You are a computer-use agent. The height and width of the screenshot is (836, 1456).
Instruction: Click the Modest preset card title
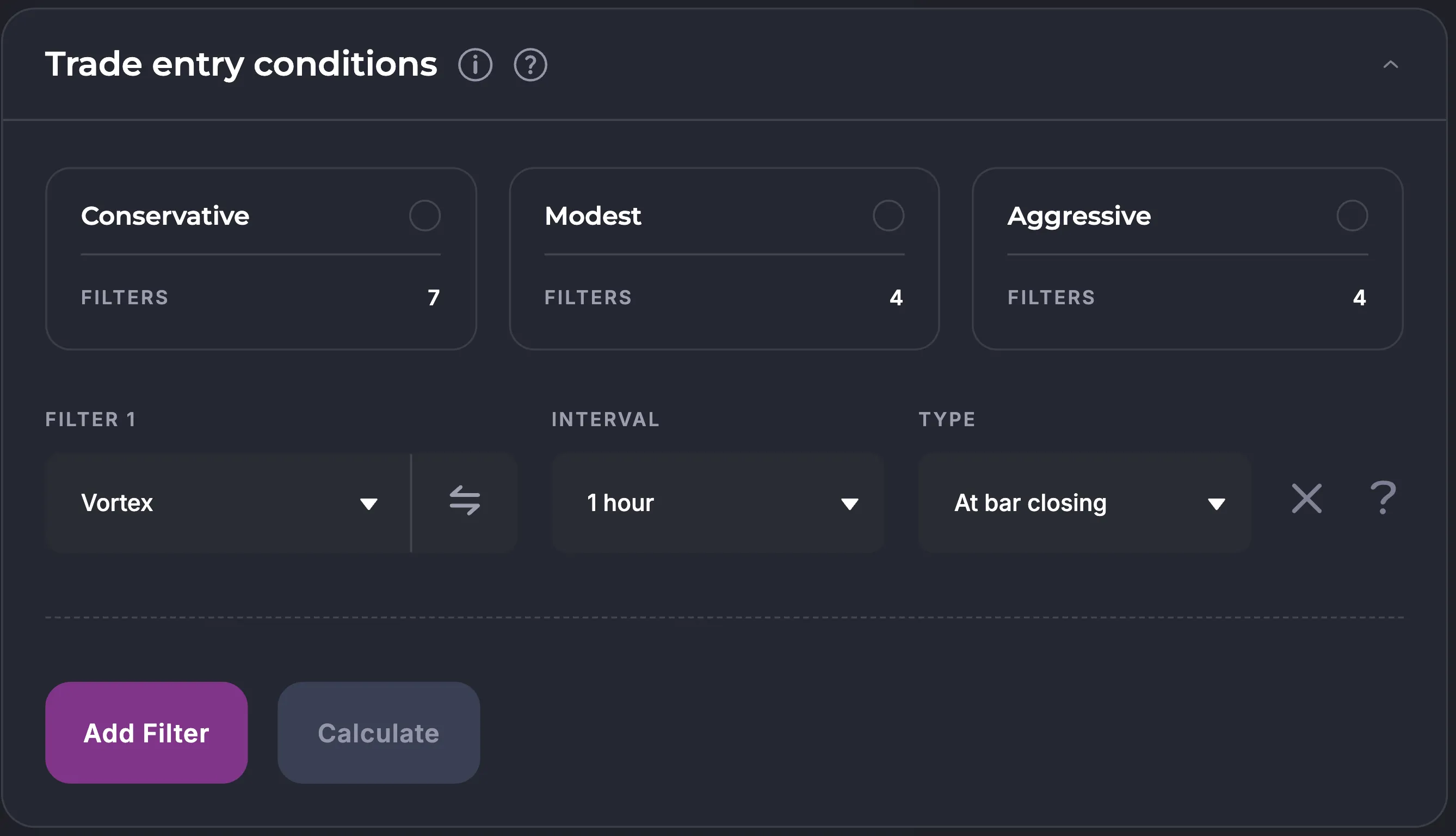pos(593,216)
